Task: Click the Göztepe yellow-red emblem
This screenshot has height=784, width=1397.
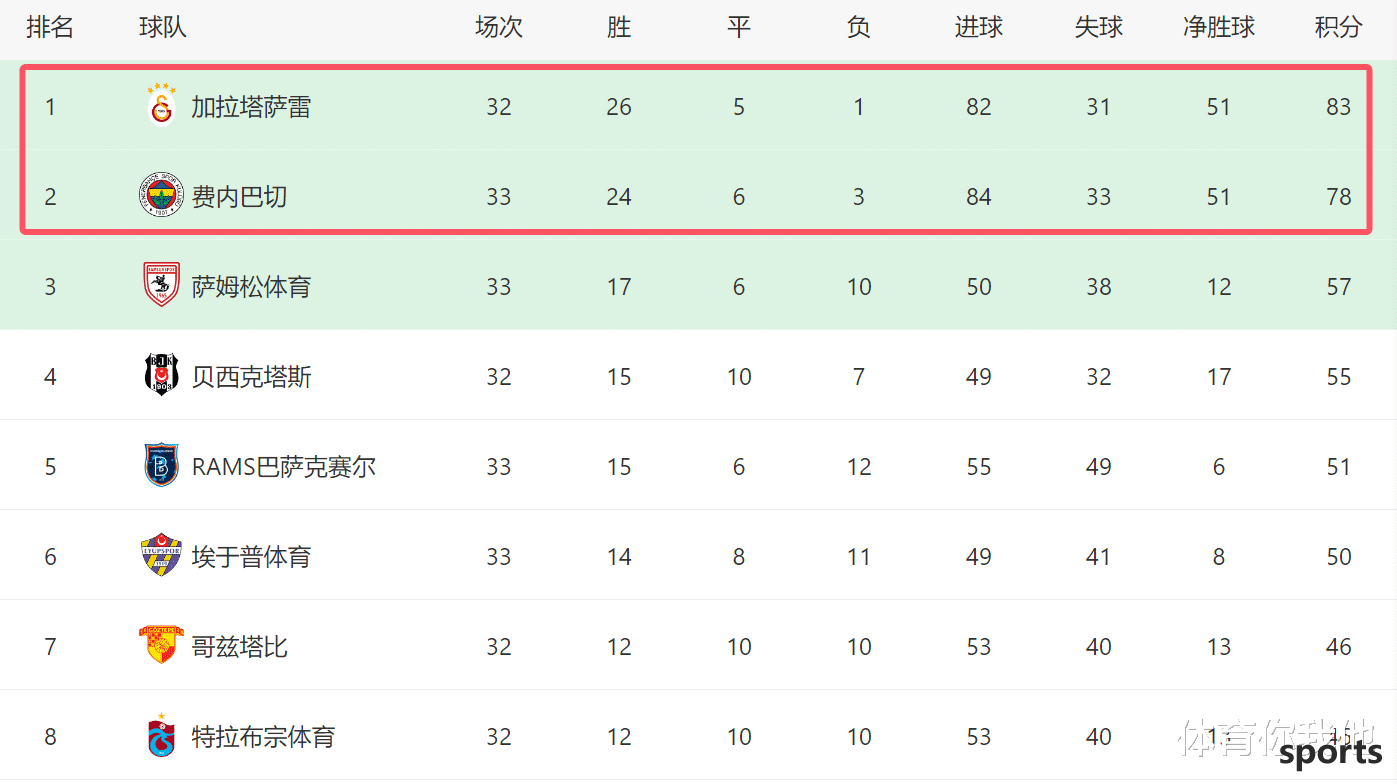Action: click(161, 645)
